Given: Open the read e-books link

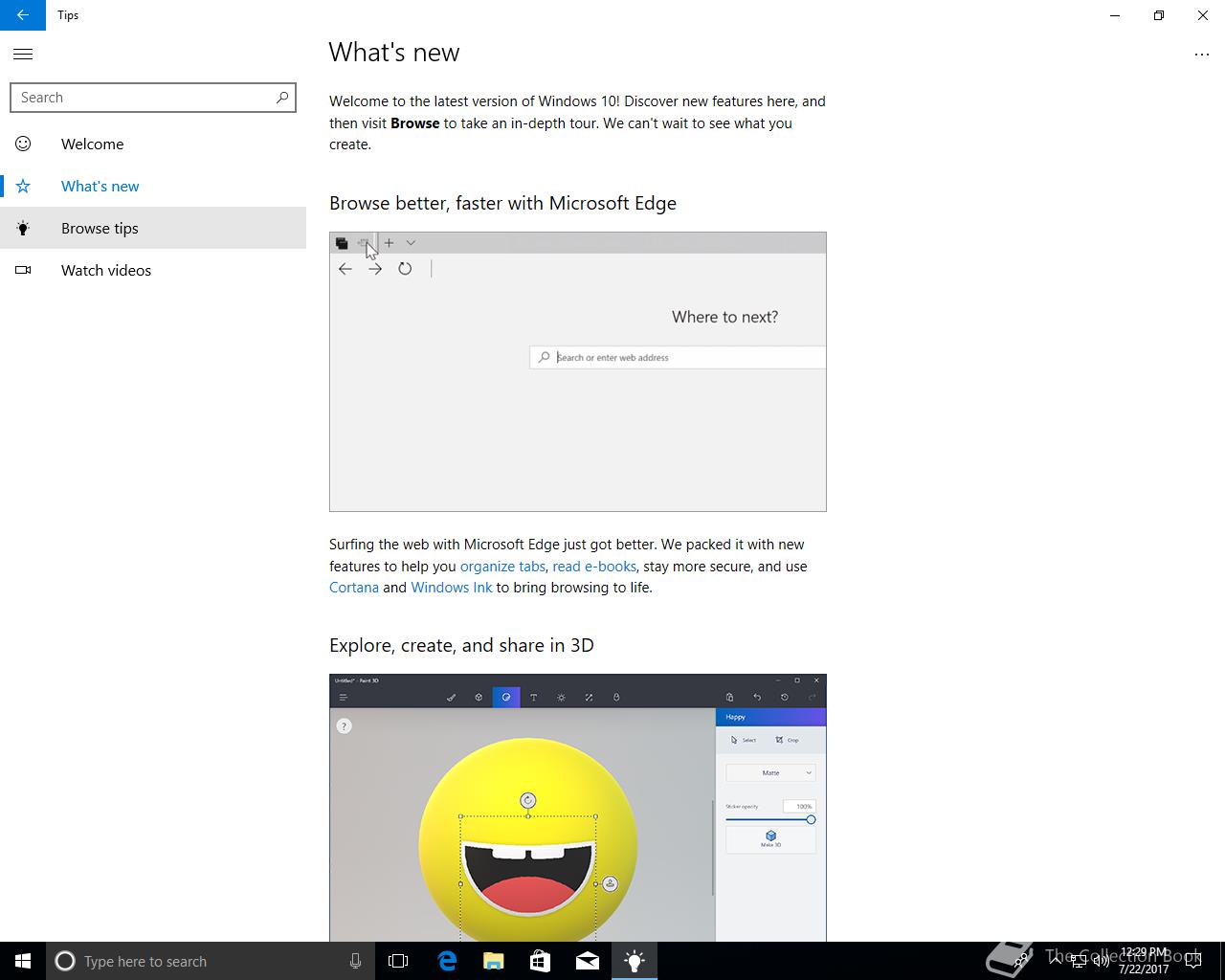Looking at the screenshot, I should (x=594, y=567).
